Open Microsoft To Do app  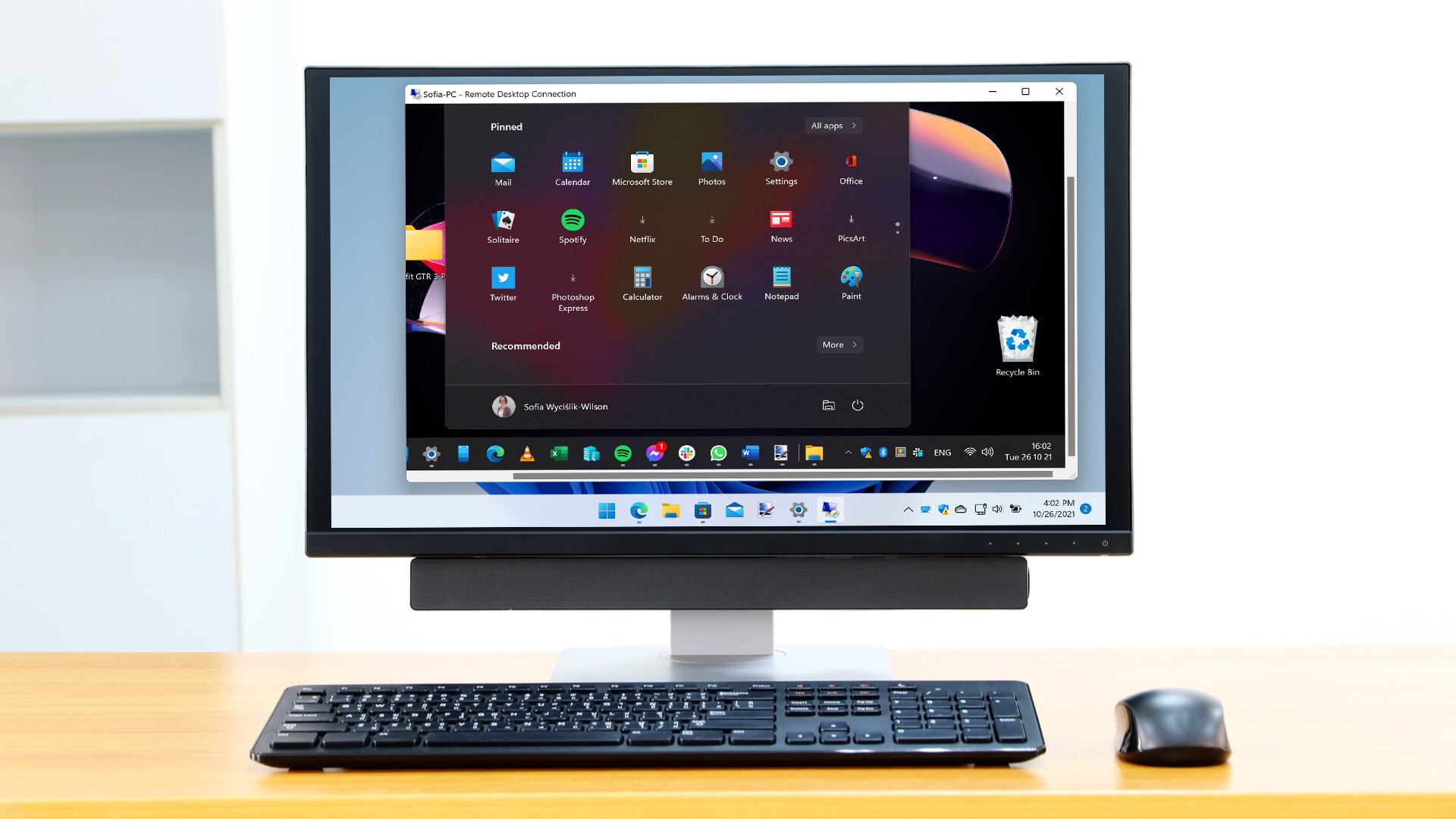[x=711, y=225]
